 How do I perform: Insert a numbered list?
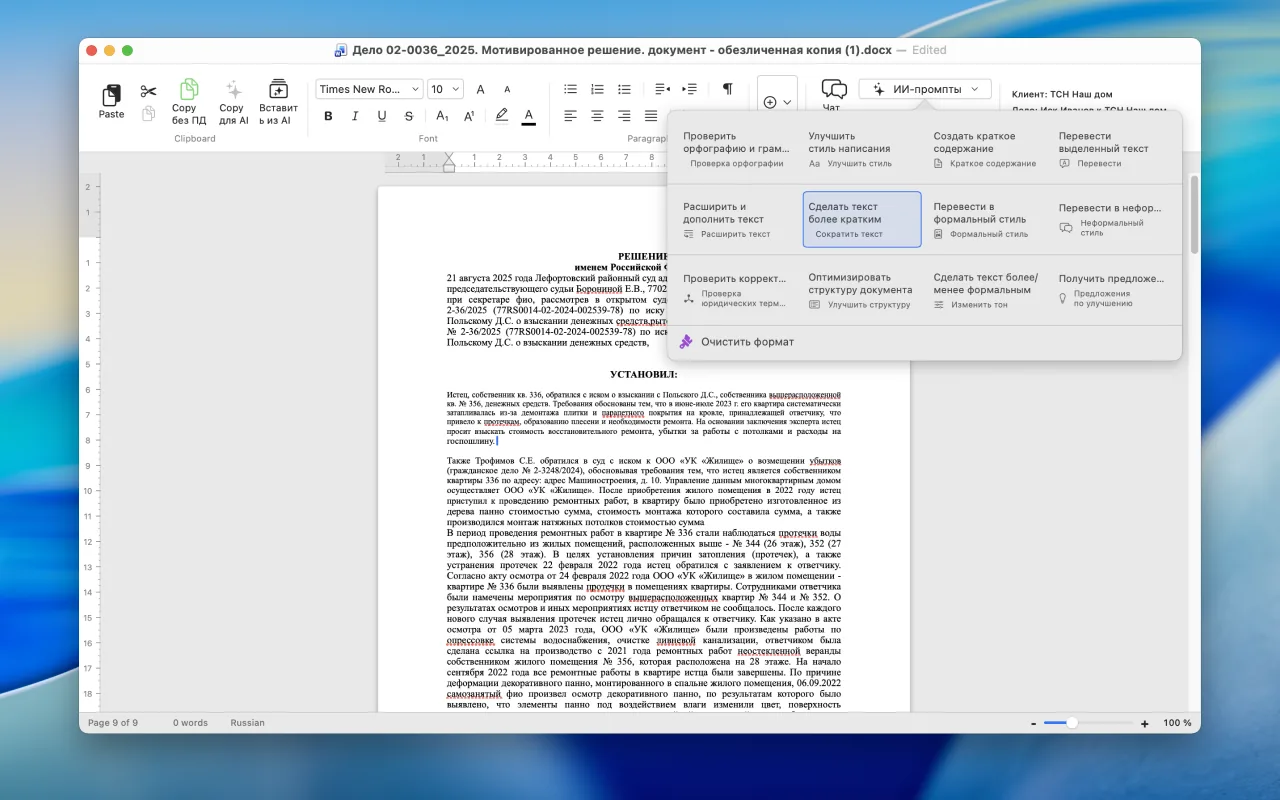coord(598,89)
